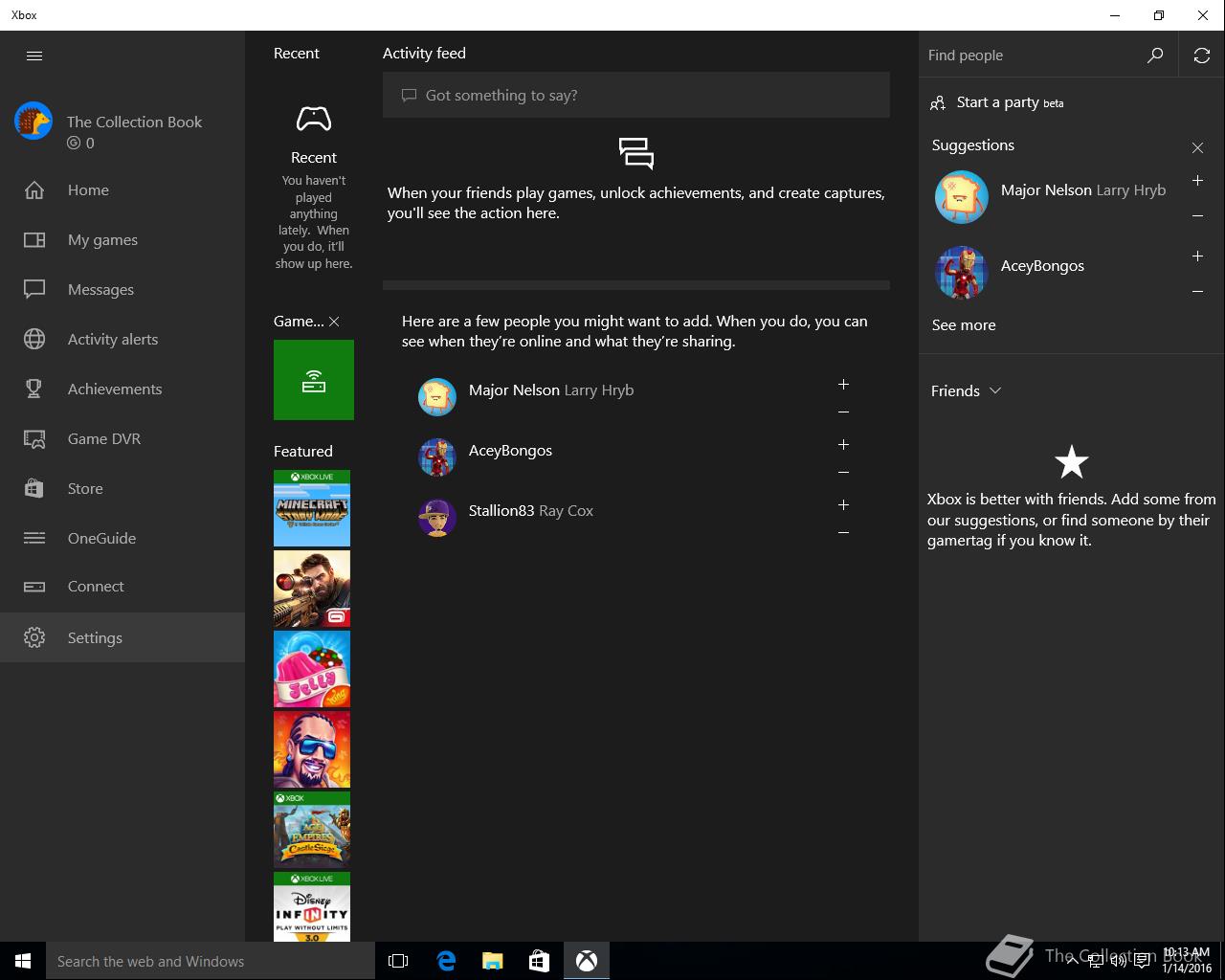
Task: Open the Home page icon
Action: pos(34,189)
